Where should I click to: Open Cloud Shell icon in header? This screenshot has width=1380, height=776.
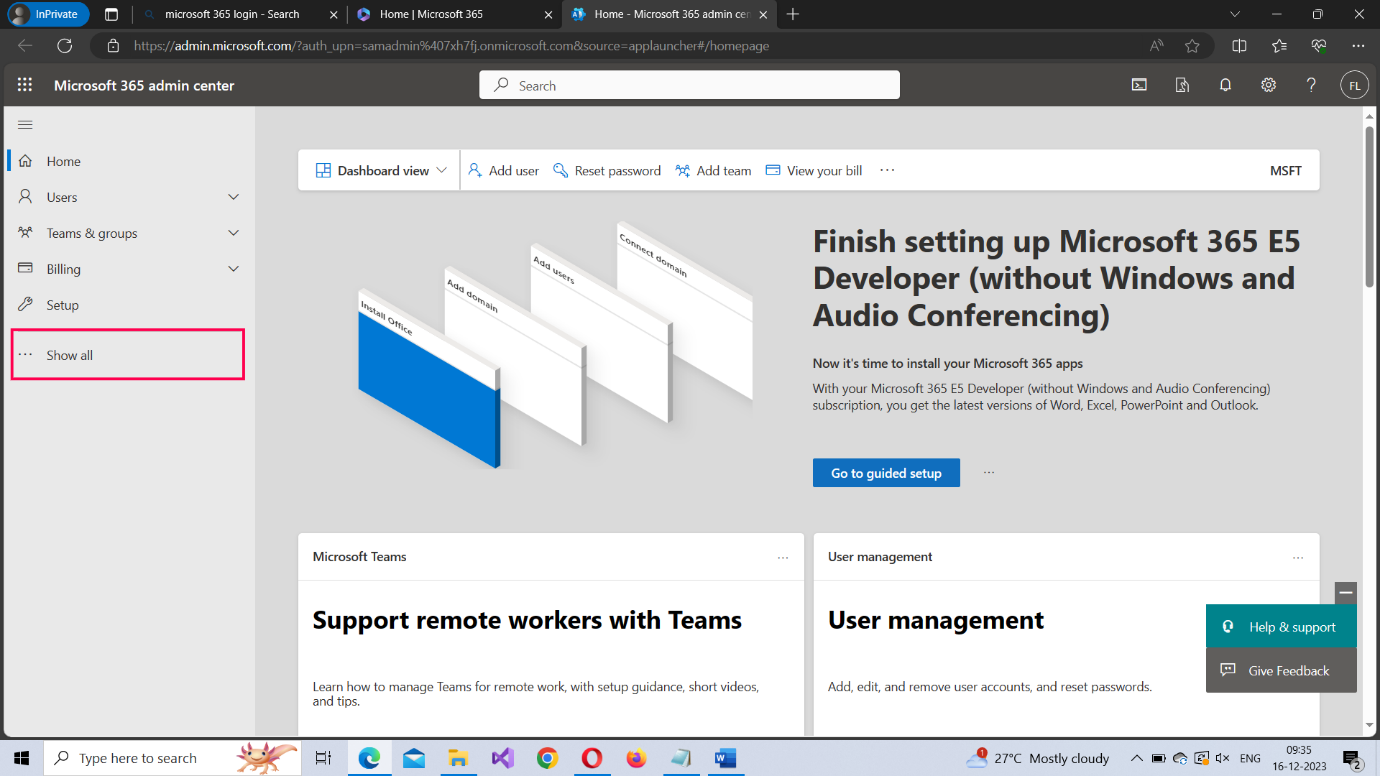coord(1139,85)
